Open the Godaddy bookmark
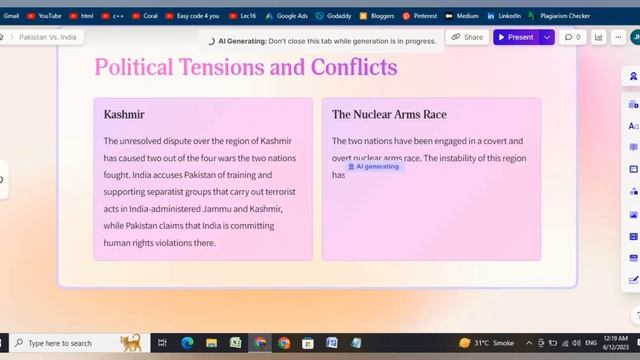640x360 pixels. pyautogui.click(x=333, y=16)
